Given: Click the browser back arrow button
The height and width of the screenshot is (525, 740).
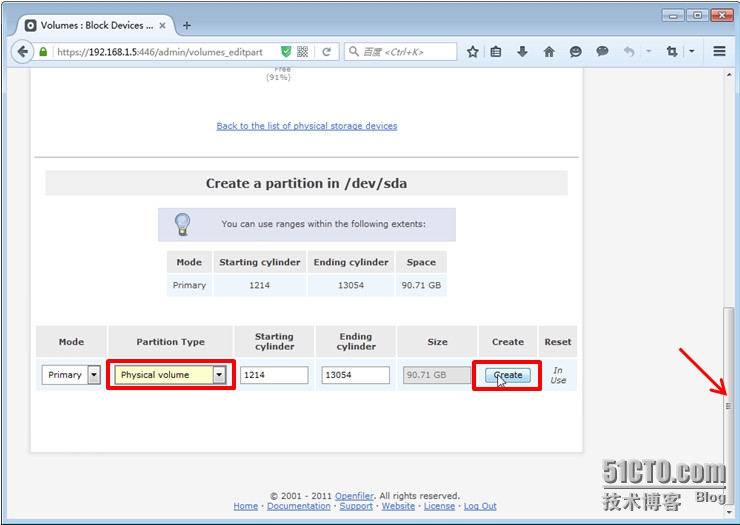Looking at the screenshot, I should pos(22,51).
